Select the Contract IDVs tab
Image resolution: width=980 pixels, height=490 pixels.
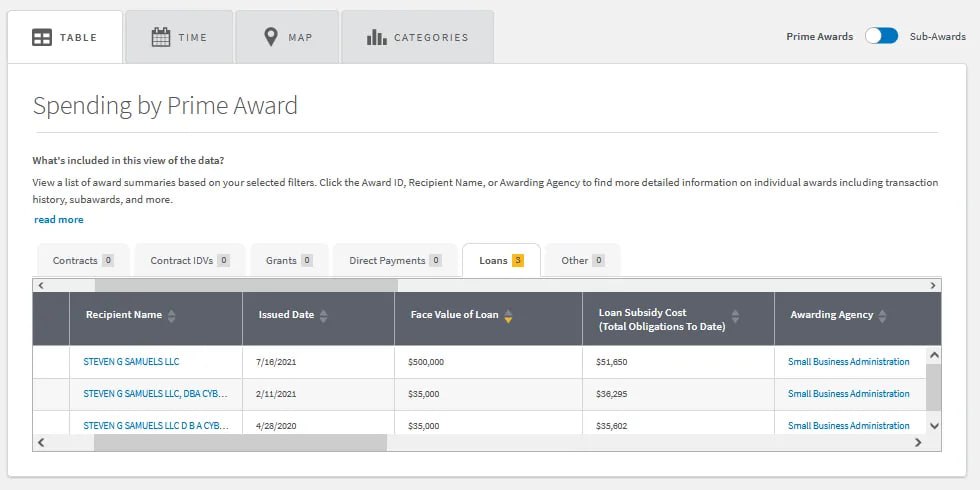click(x=190, y=261)
